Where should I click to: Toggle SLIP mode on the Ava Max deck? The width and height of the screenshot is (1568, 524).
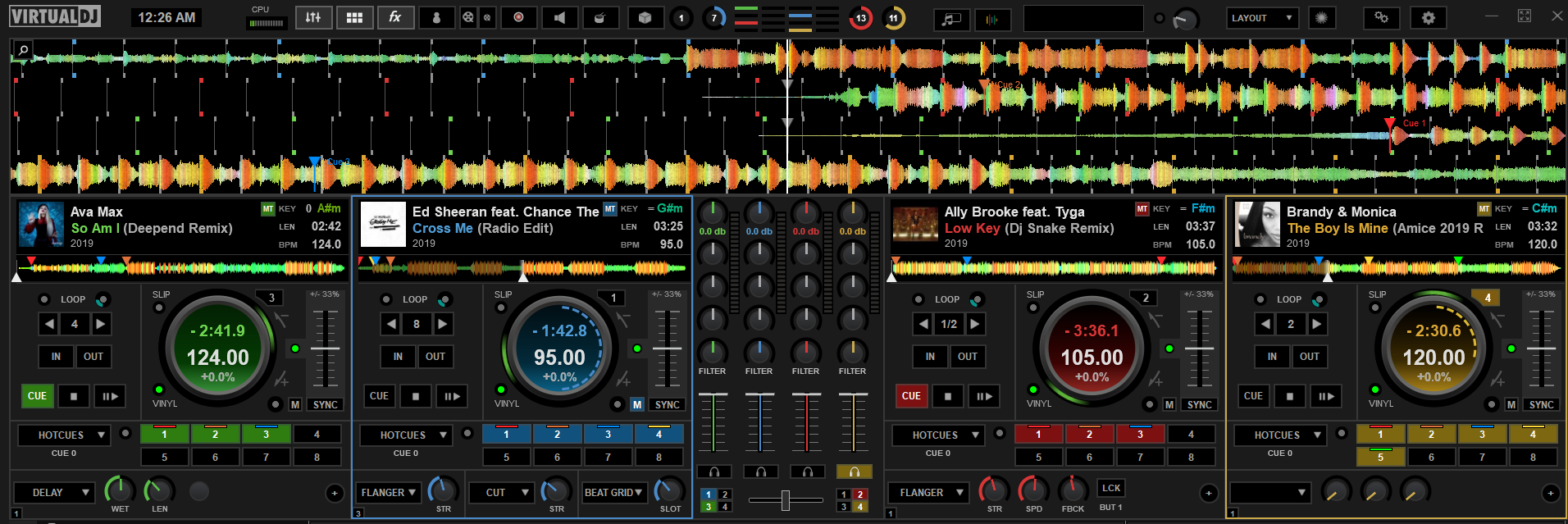[x=159, y=308]
